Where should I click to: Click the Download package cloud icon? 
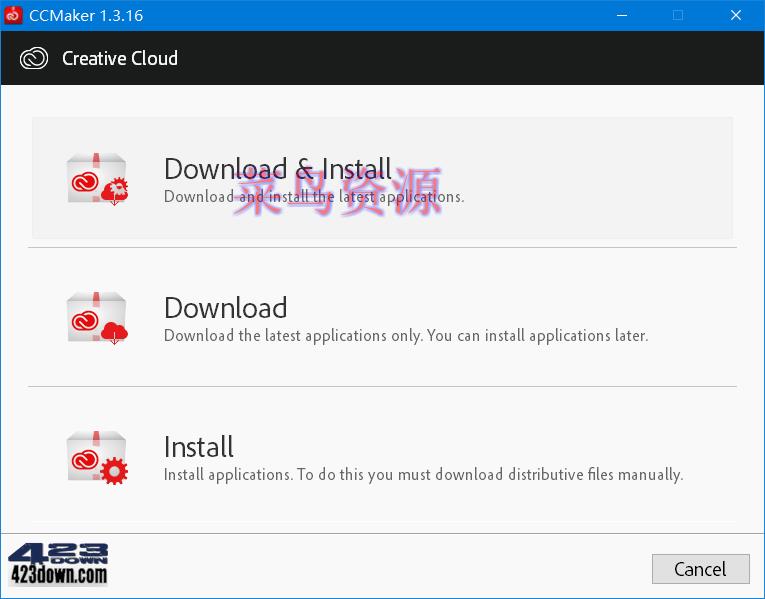[98, 318]
